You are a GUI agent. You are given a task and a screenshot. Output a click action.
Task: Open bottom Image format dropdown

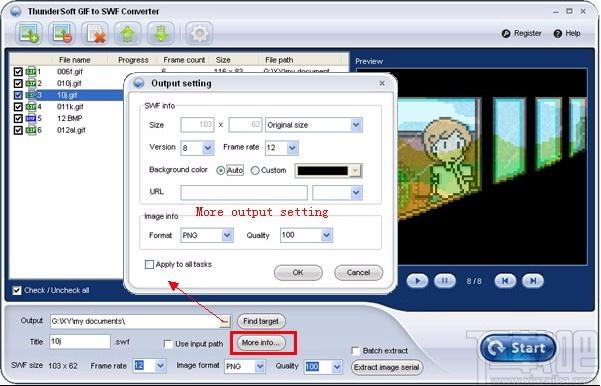(x=260, y=366)
